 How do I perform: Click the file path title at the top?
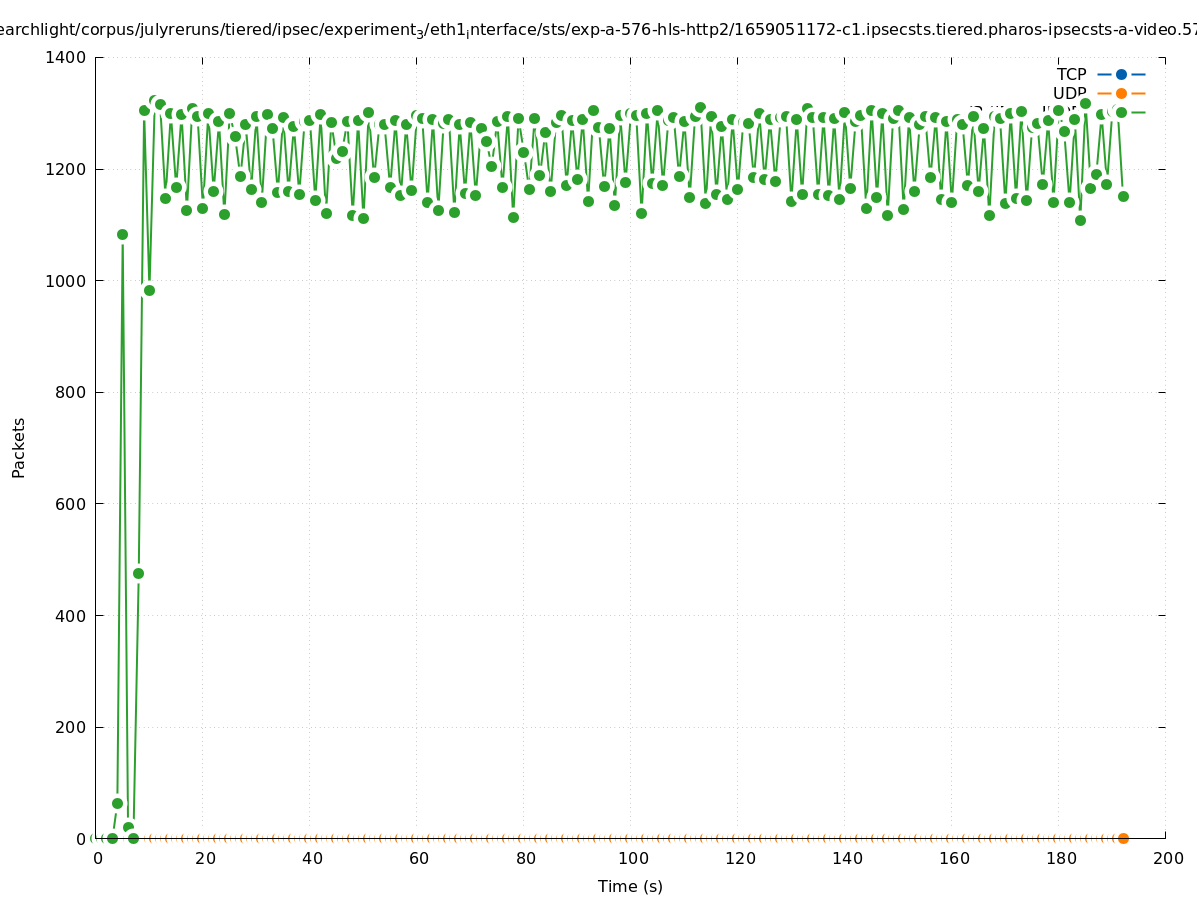(x=598, y=30)
